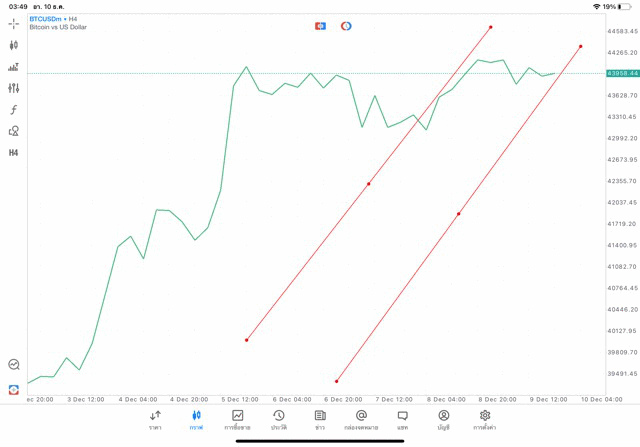The image size is (640, 447).
Task: Tap the blue-red trade panel icon at bottom left
Action: 14,388
